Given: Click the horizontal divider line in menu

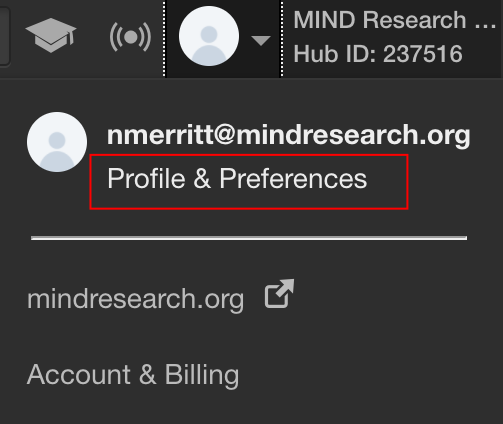Looking at the screenshot, I should (x=249, y=238).
